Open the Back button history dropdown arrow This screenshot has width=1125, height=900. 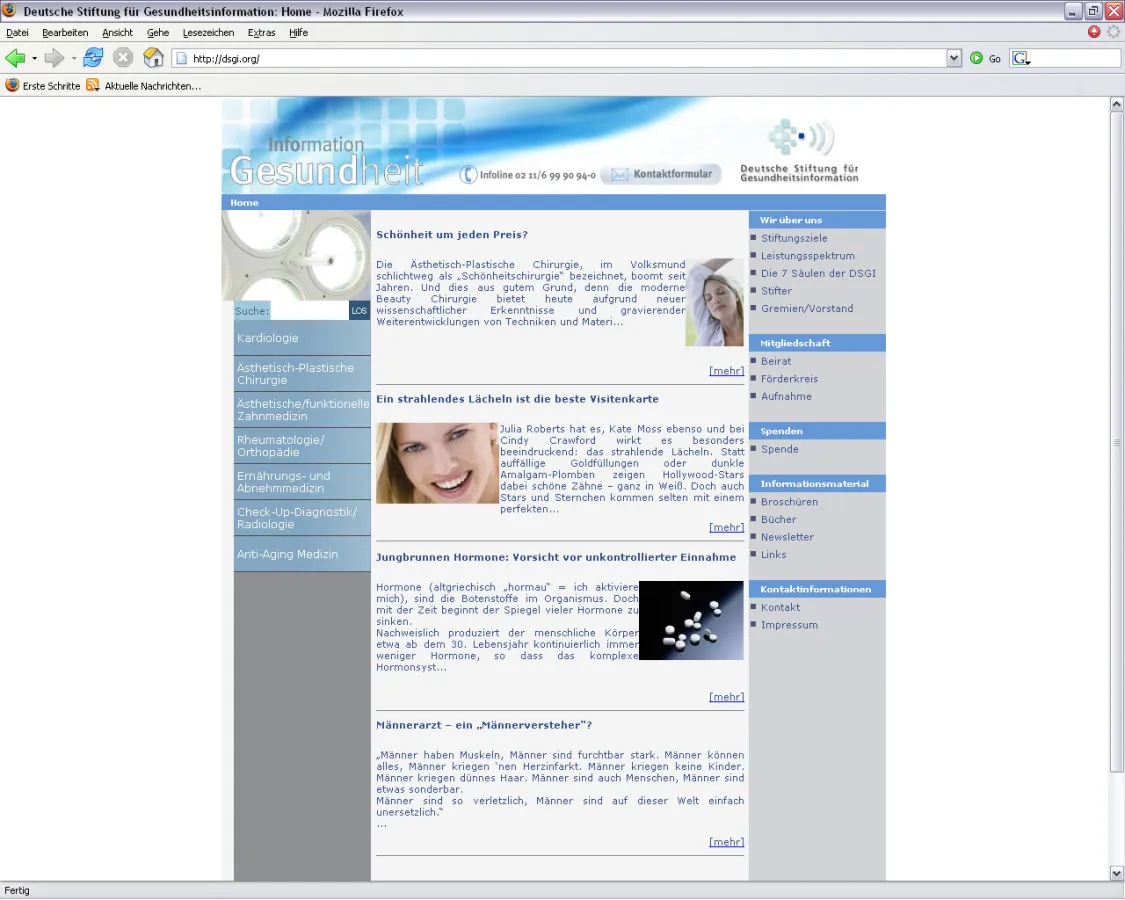pyautogui.click(x=34, y=59)
